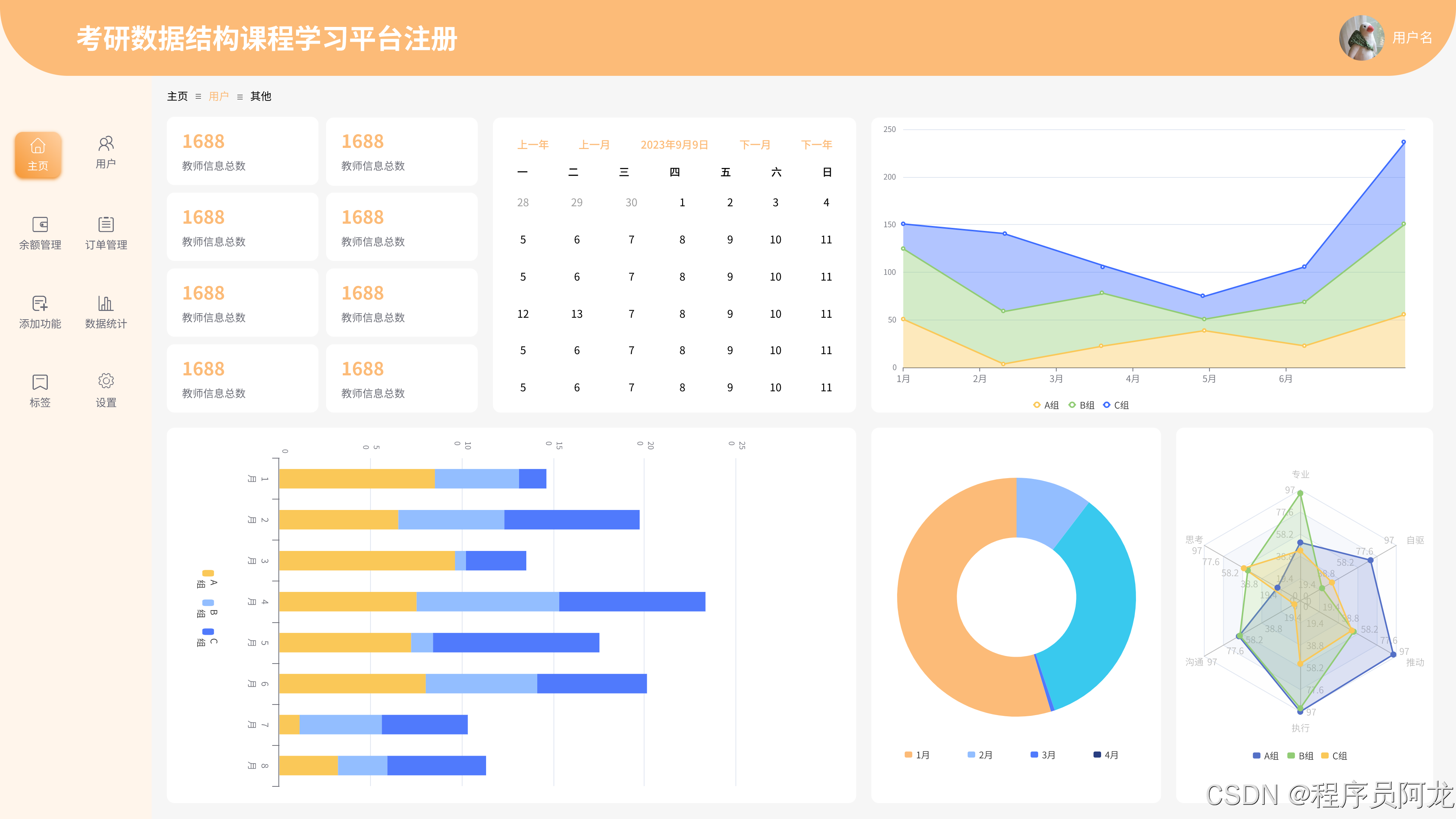Click 用户 in the breadcrumb
1456x819 pixels.
pyautogui.click(x=218, y=96)
